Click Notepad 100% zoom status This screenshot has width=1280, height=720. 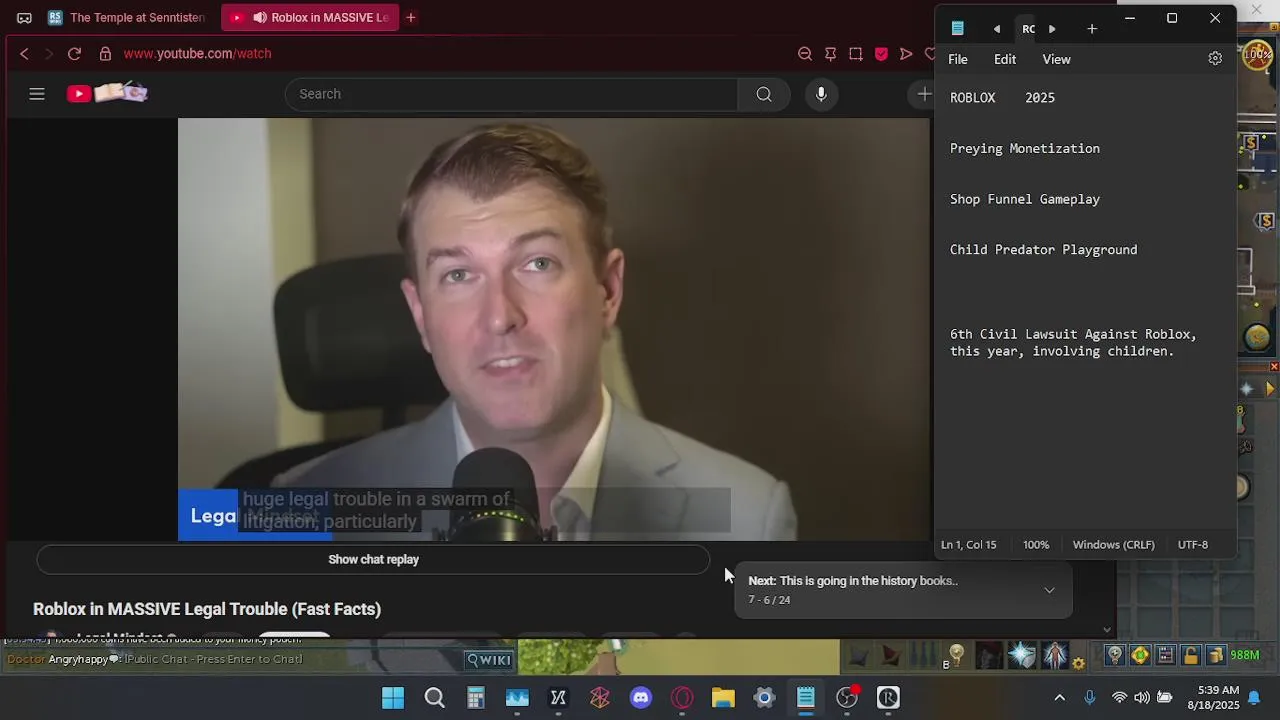click(1036, 545)
